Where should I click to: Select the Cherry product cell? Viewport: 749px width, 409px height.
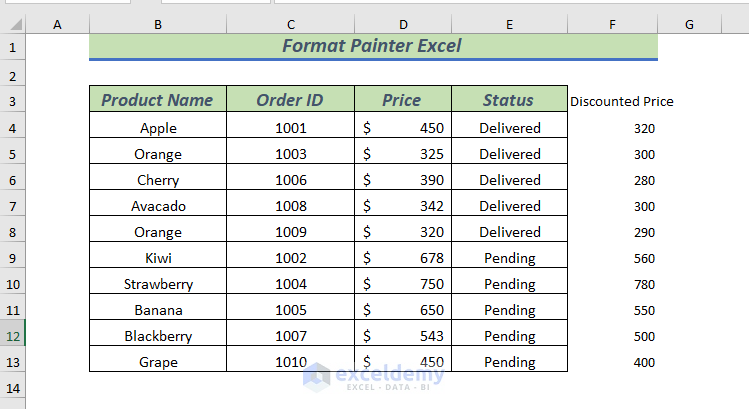[158, 180]
